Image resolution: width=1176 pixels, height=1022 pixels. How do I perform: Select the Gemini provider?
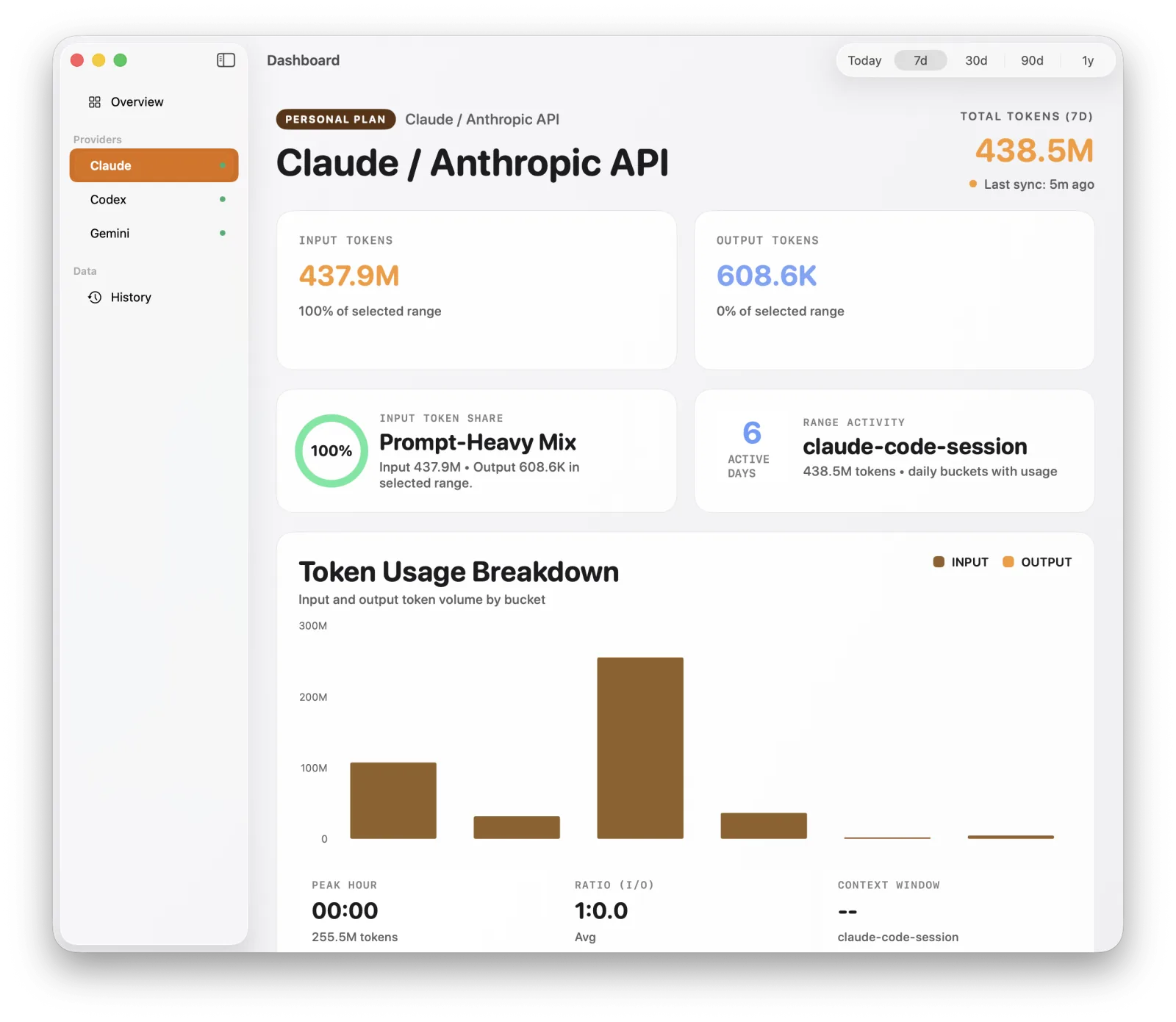[x=154, y=233]
